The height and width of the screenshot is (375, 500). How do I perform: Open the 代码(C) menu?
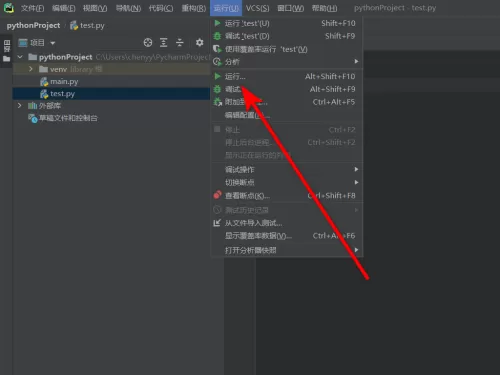161,8
